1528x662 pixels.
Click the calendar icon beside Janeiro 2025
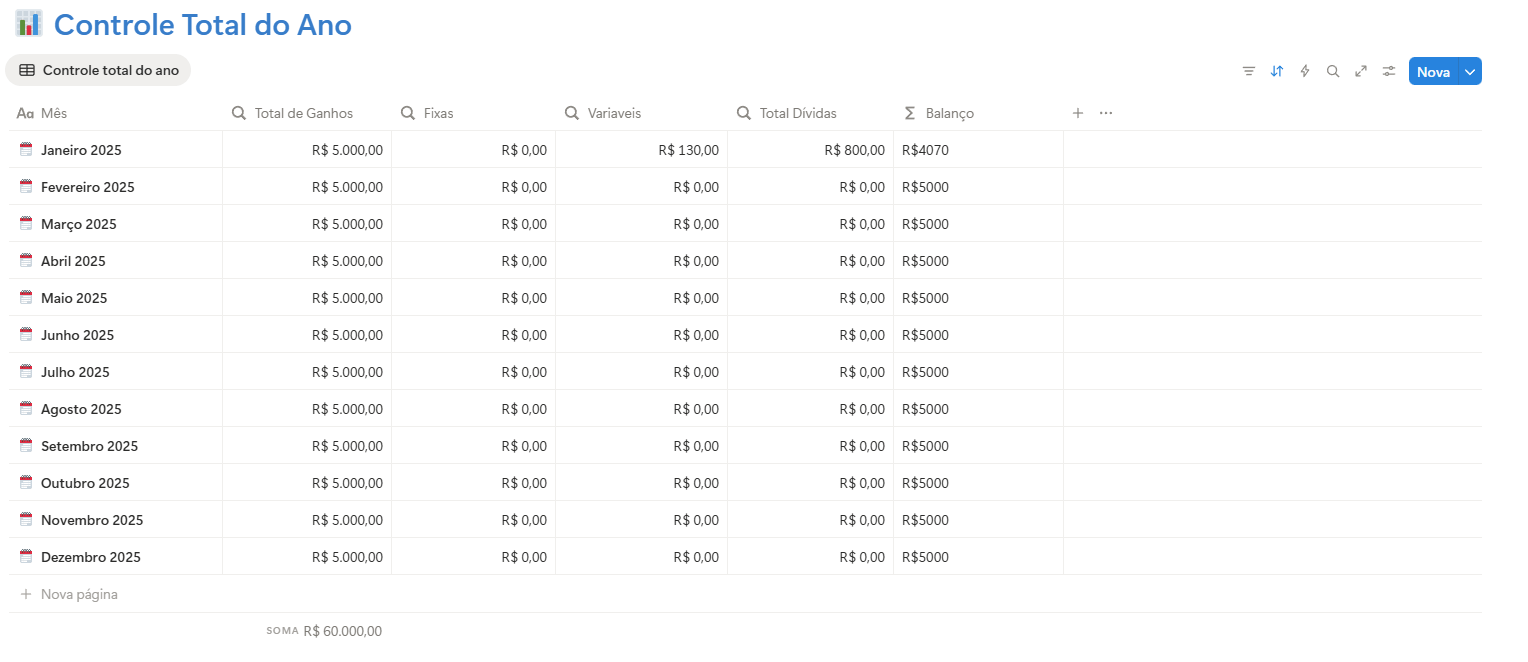(25, 149)
